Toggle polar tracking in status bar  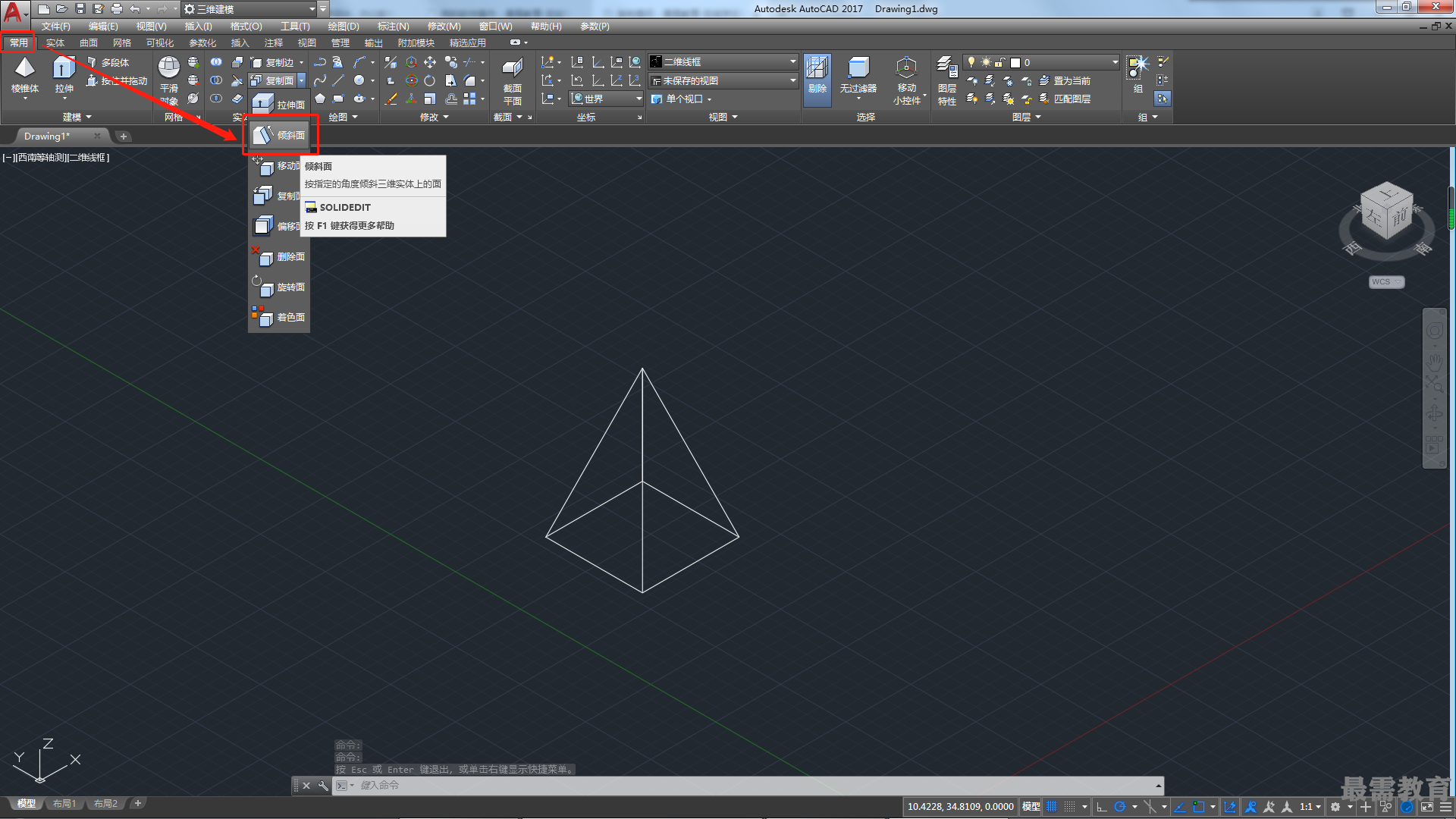1119,807
